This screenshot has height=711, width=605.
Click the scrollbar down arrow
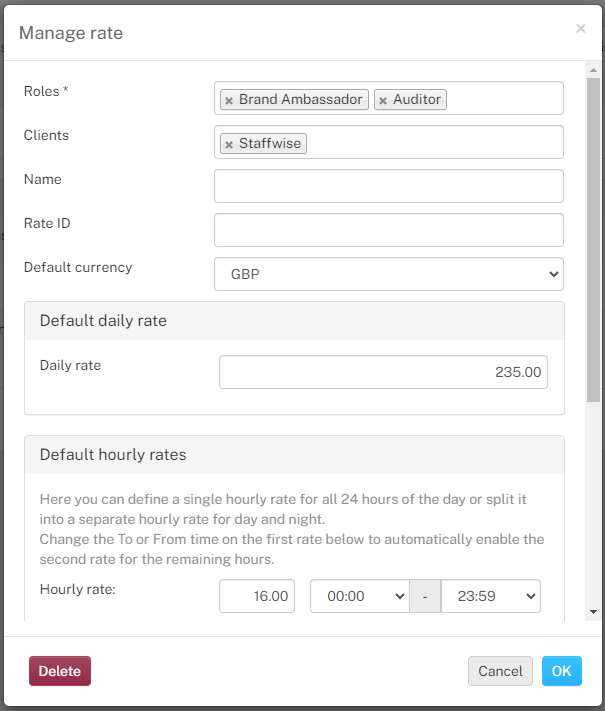coord(593,612)
